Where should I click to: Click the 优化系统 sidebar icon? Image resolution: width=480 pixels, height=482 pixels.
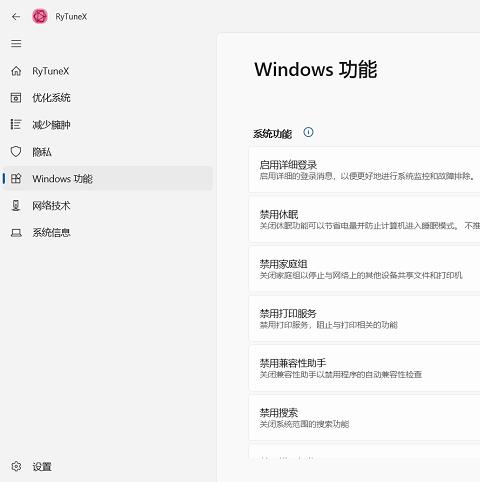coord(16,98)
